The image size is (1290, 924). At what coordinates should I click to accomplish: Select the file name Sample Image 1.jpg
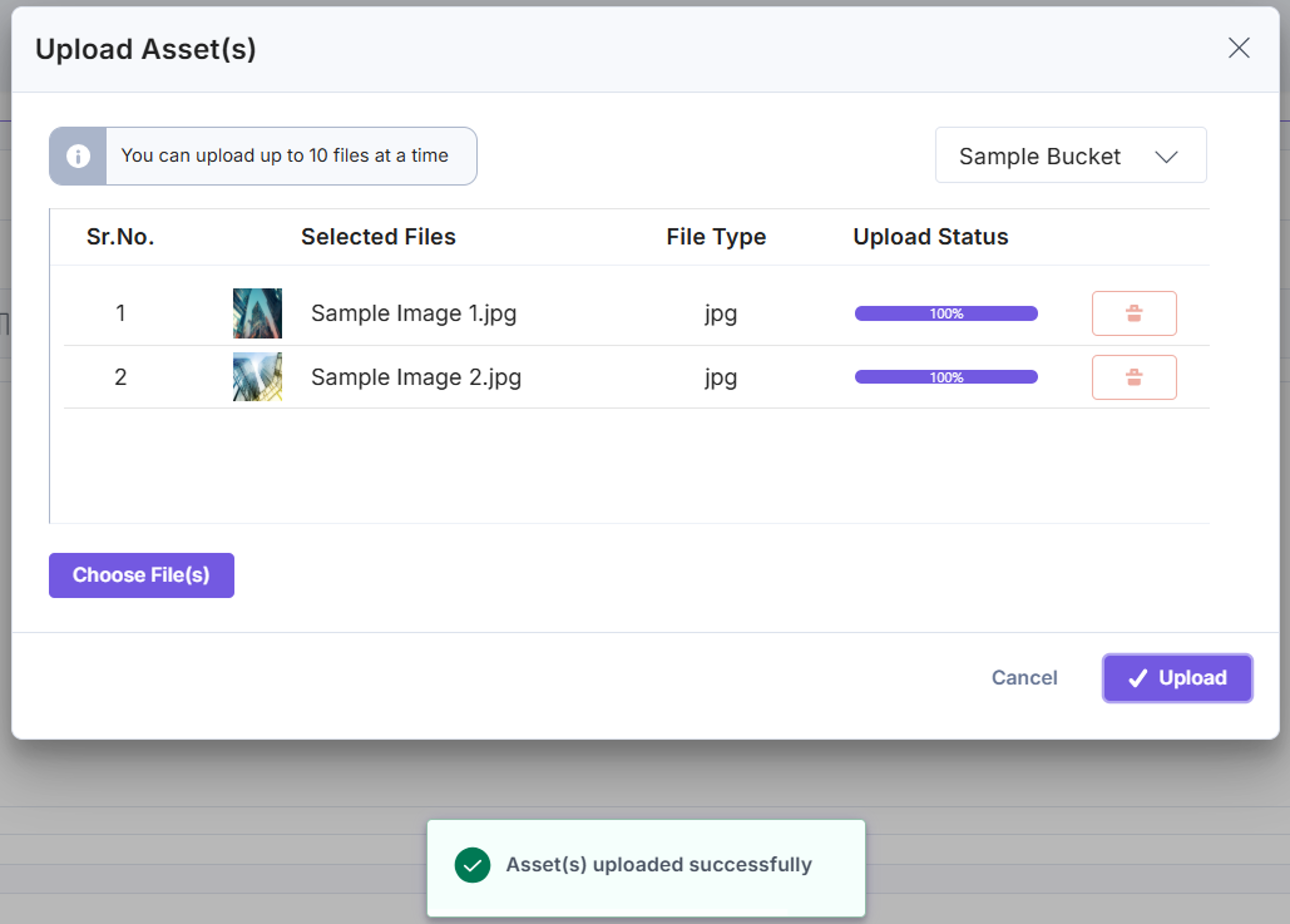point(414,313)
